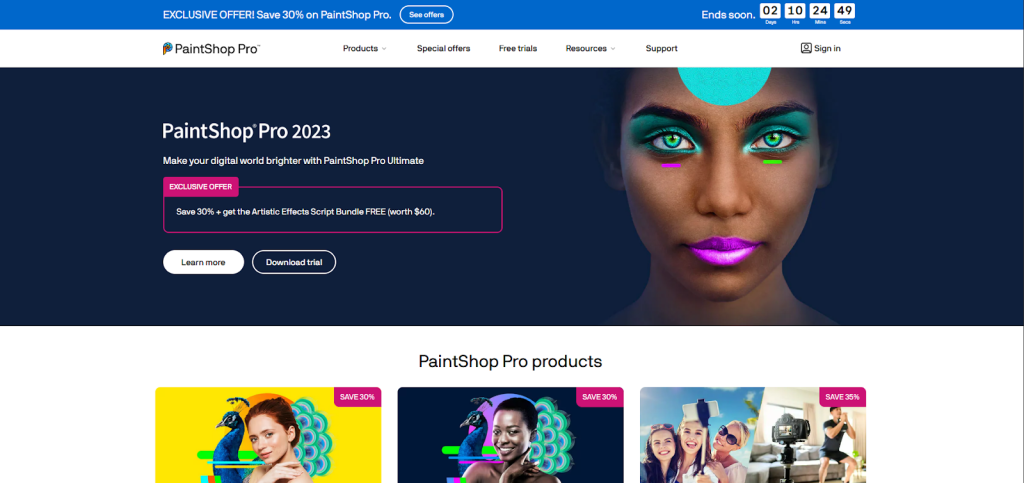The width and height of the screenshot is (1024, 483).
Task: Click the Sign in user icon
Action: 806,48
